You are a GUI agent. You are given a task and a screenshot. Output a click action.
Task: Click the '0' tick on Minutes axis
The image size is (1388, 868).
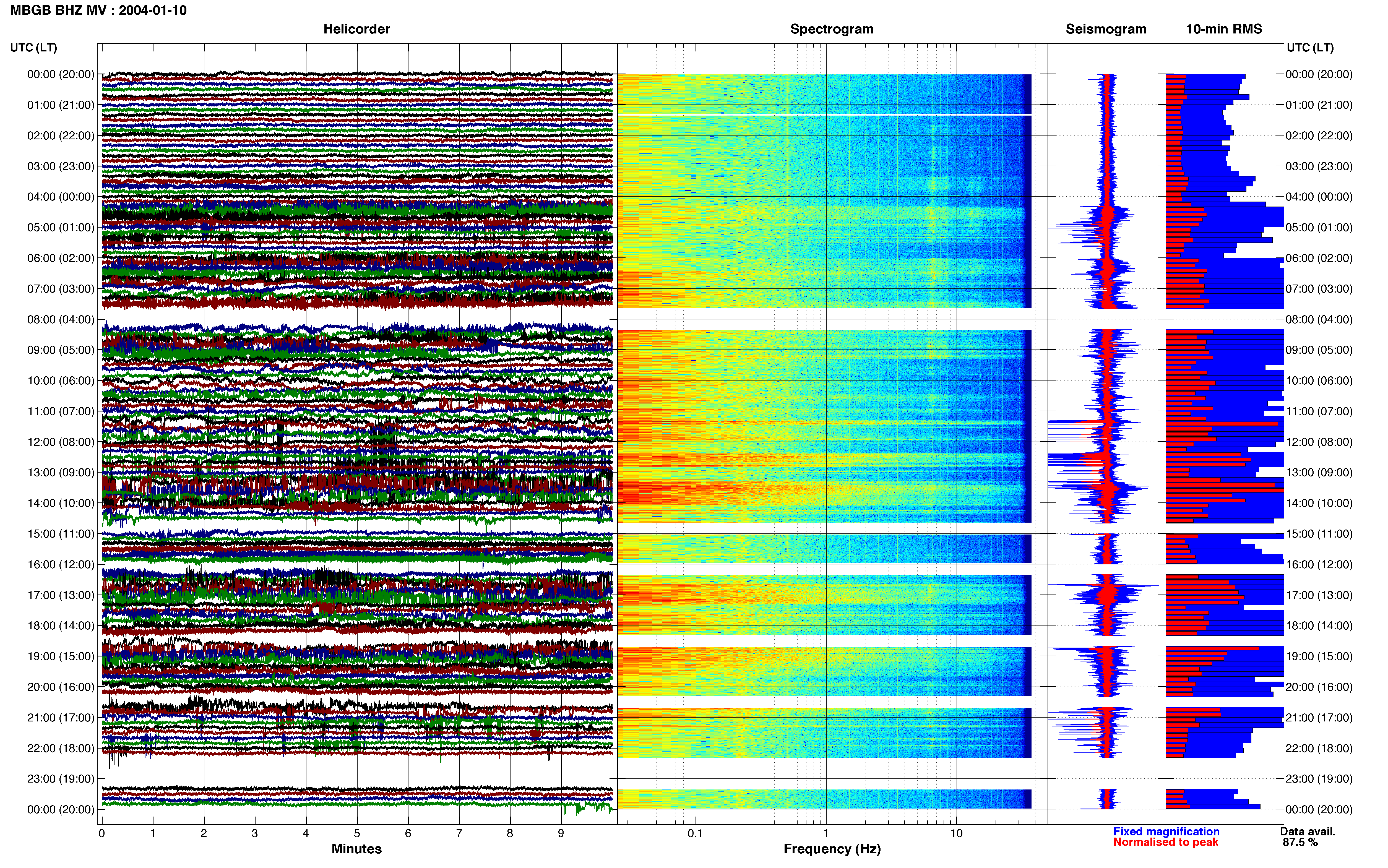pos(101,833)
